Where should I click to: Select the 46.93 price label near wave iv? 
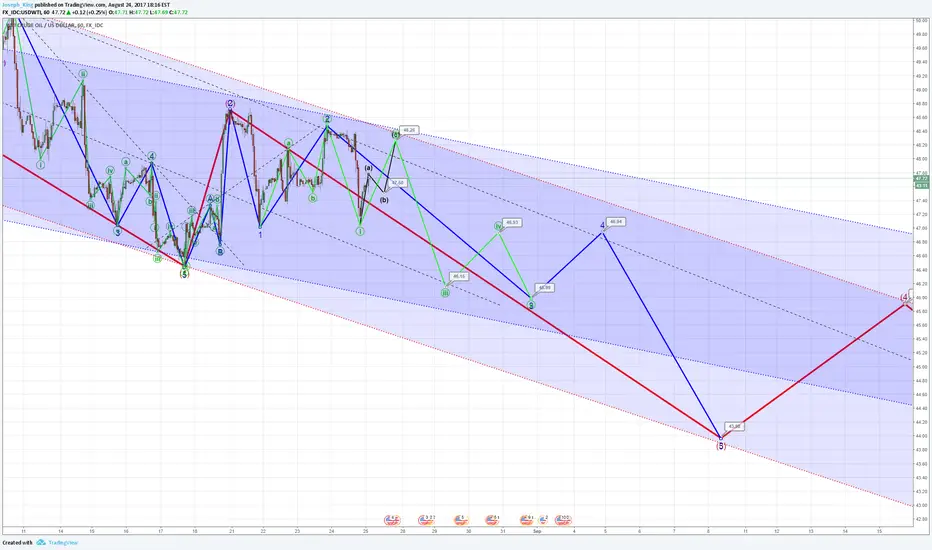[x=512, y=223]
